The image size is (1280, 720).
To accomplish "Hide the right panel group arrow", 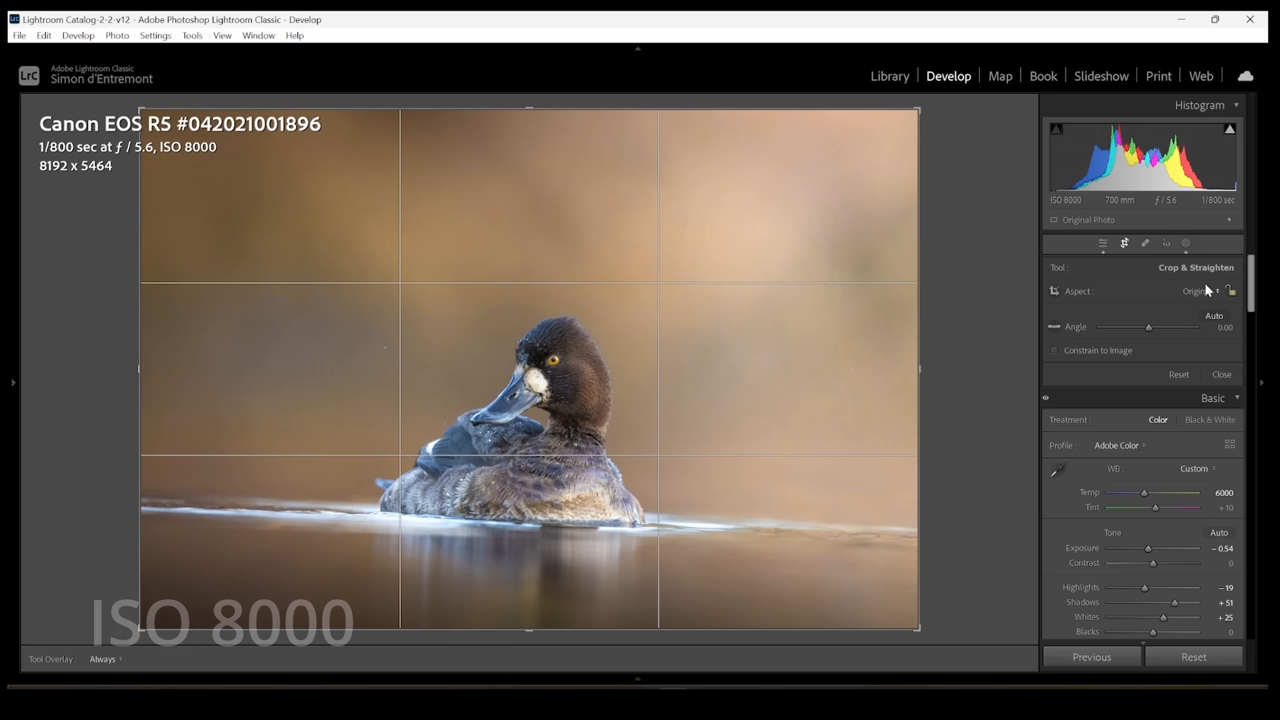I will [1261, 382].
